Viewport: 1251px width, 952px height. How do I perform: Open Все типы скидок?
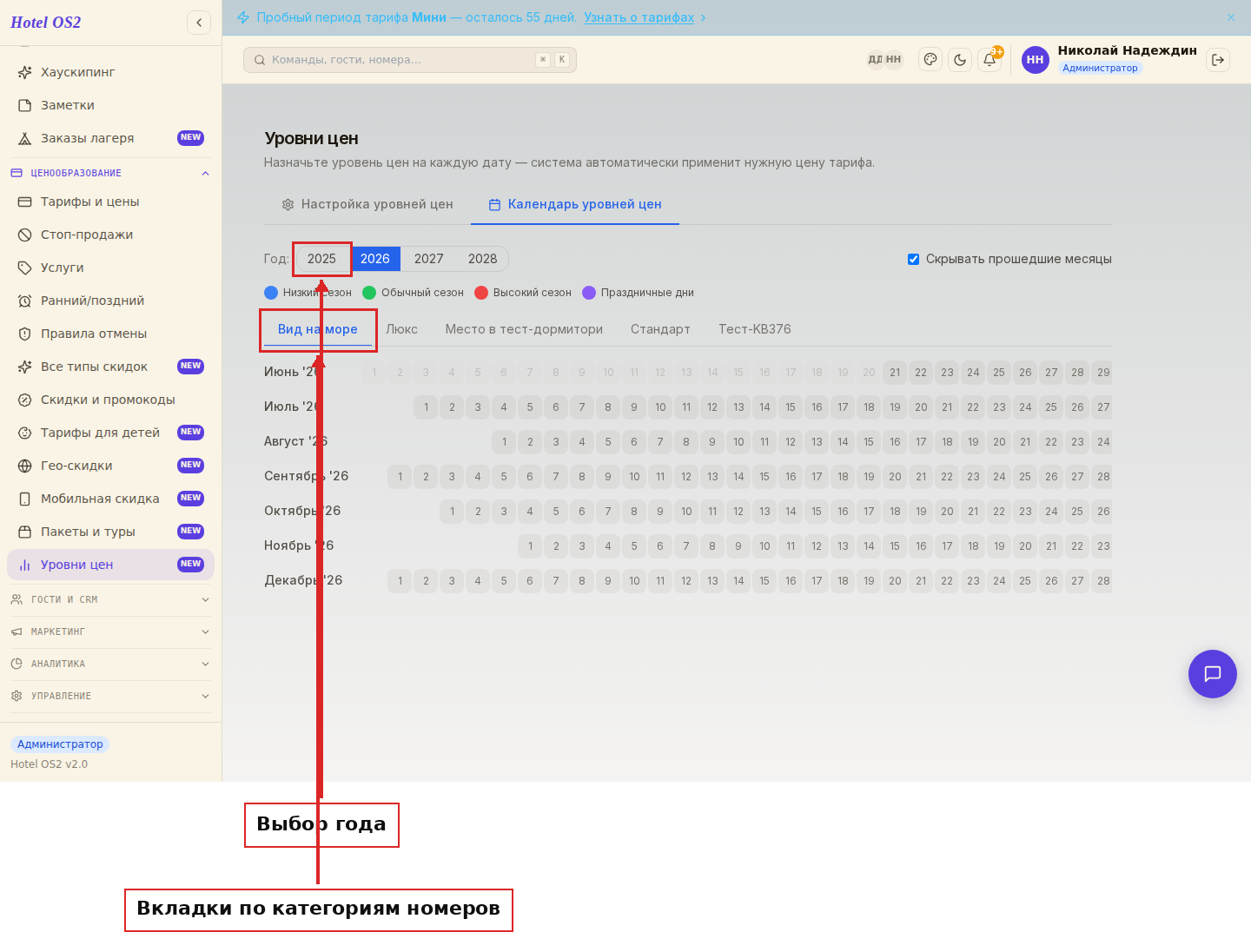(x=110, y=367)
